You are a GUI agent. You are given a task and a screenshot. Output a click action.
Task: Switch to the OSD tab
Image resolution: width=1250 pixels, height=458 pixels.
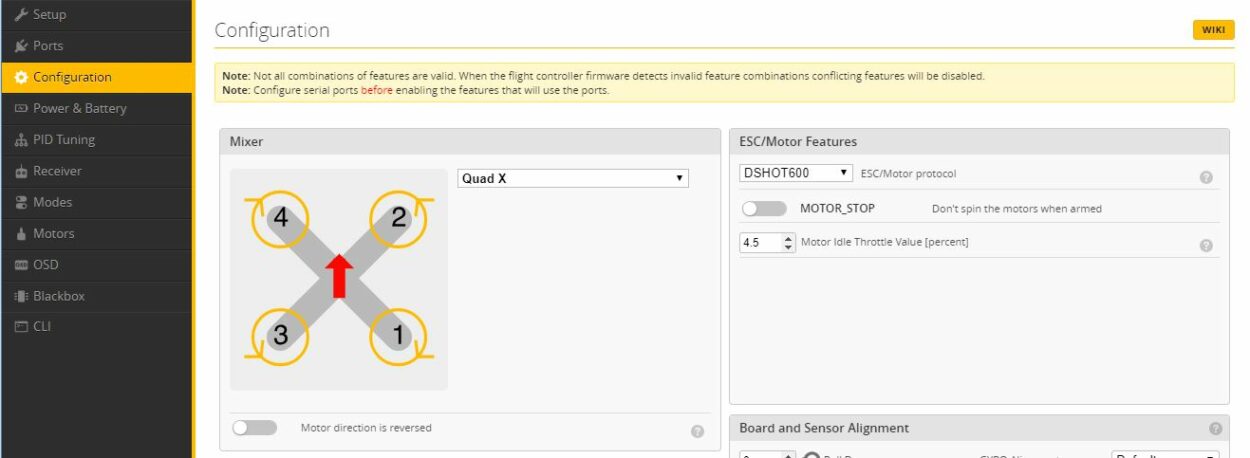tap(46, 265)
